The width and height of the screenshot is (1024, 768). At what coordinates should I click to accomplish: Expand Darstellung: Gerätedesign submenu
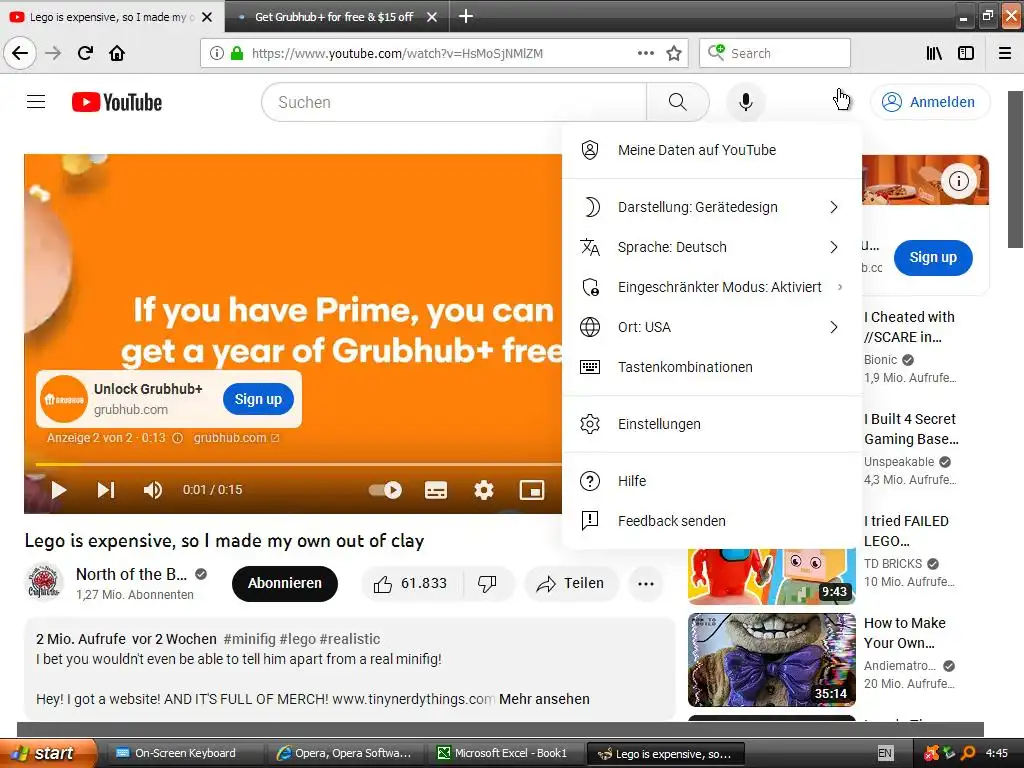(712, 207)
